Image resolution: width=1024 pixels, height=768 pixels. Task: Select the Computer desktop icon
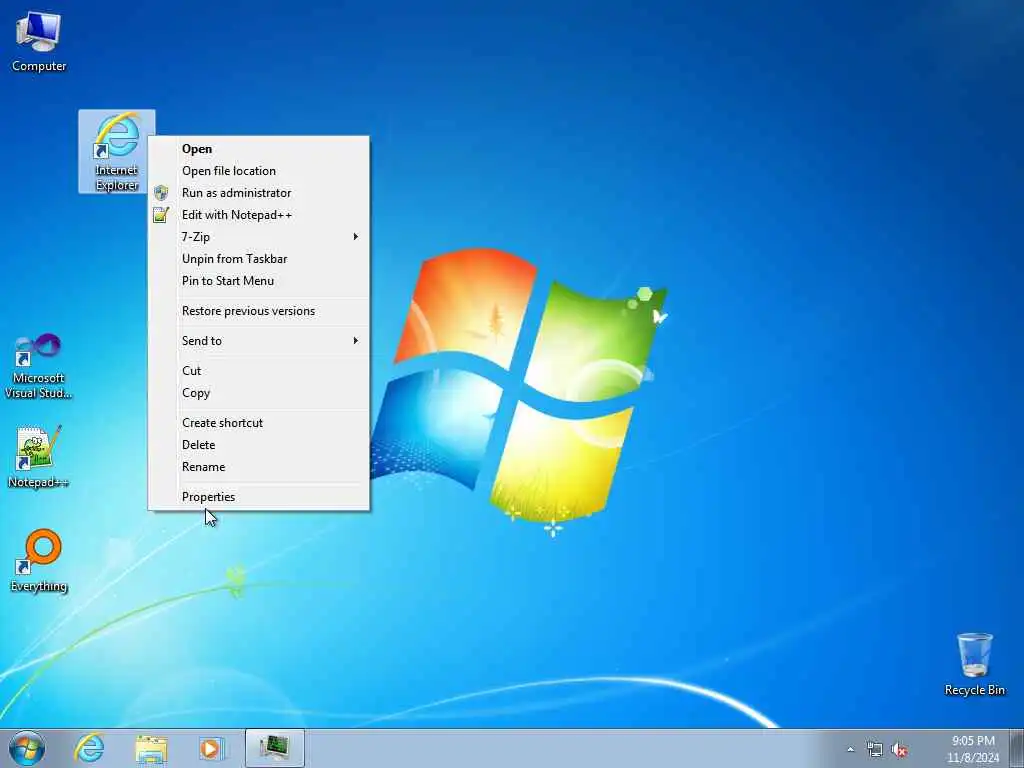39,40
